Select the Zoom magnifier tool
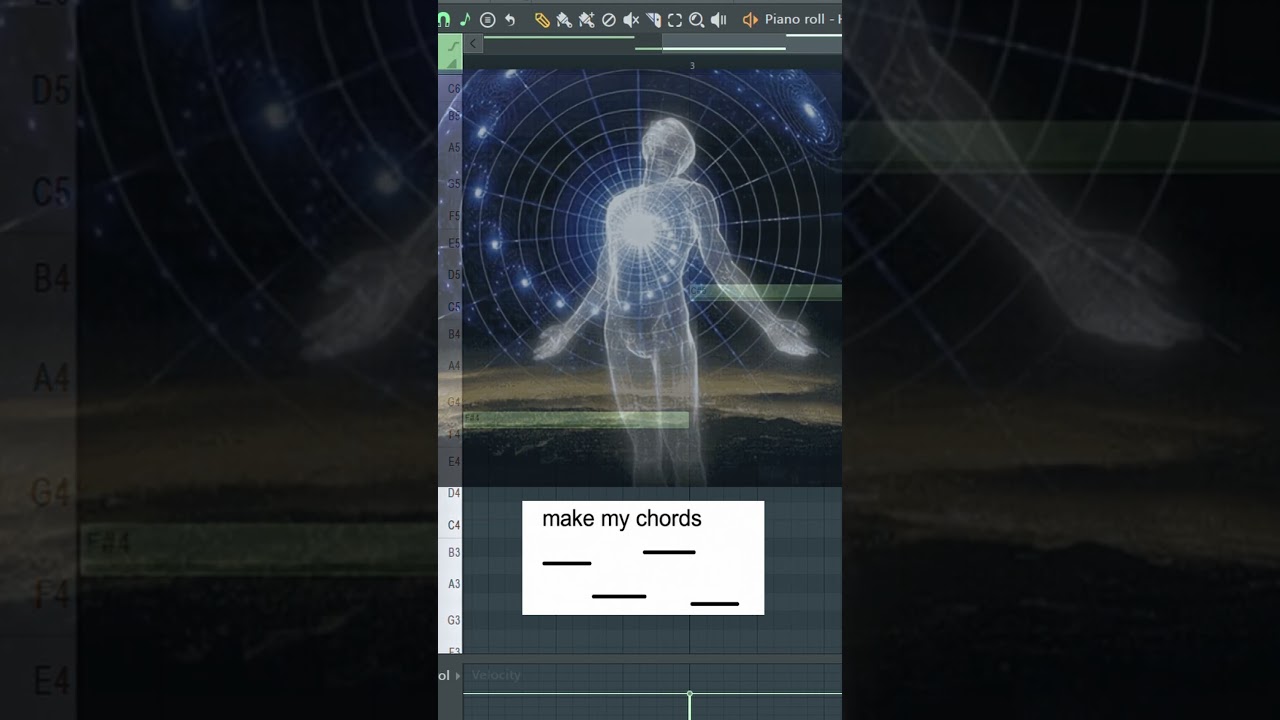1280x720 pixels. tap(696, 19)
